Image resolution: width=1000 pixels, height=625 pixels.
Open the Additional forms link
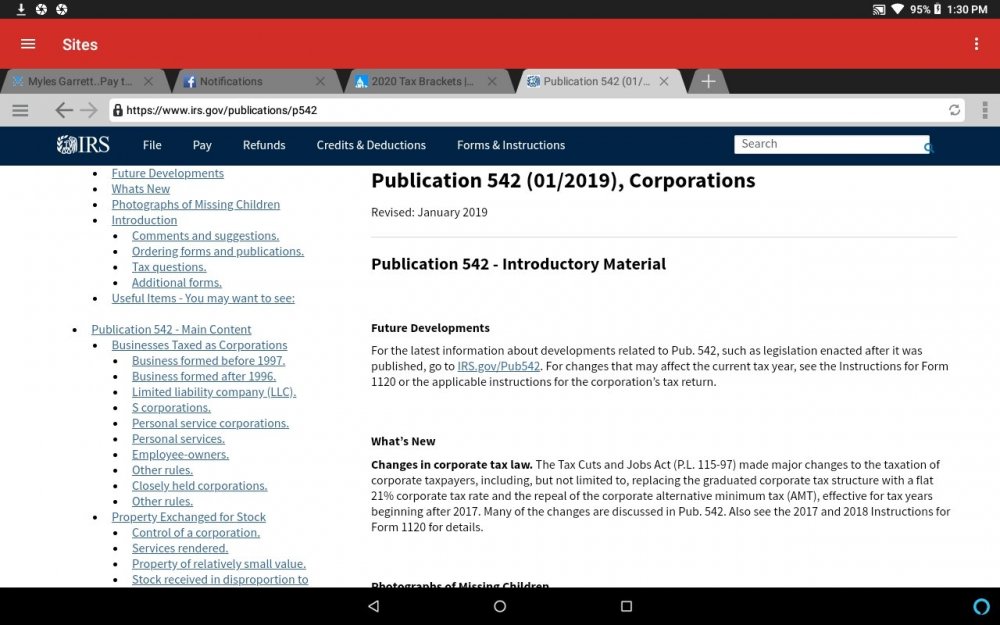tap(177, 283)
